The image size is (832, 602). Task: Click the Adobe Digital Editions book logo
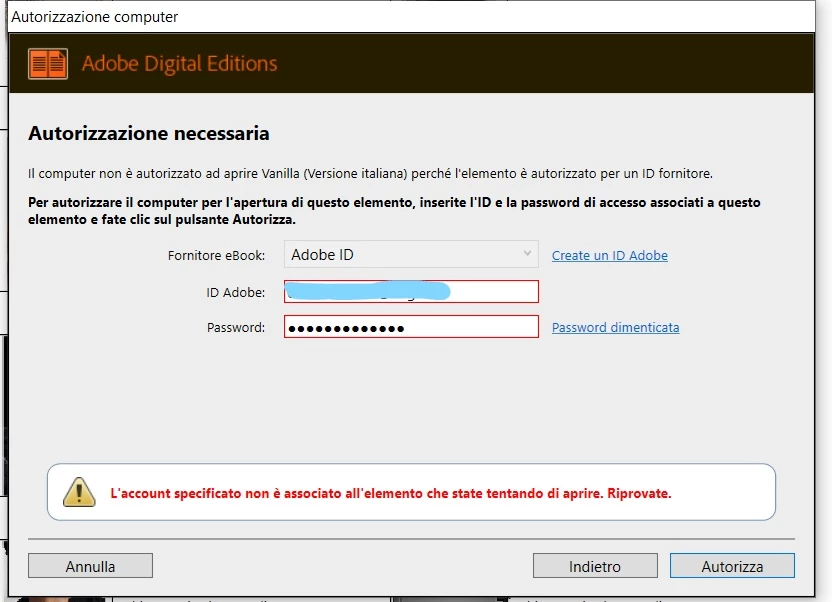click(x=48, y=64)
